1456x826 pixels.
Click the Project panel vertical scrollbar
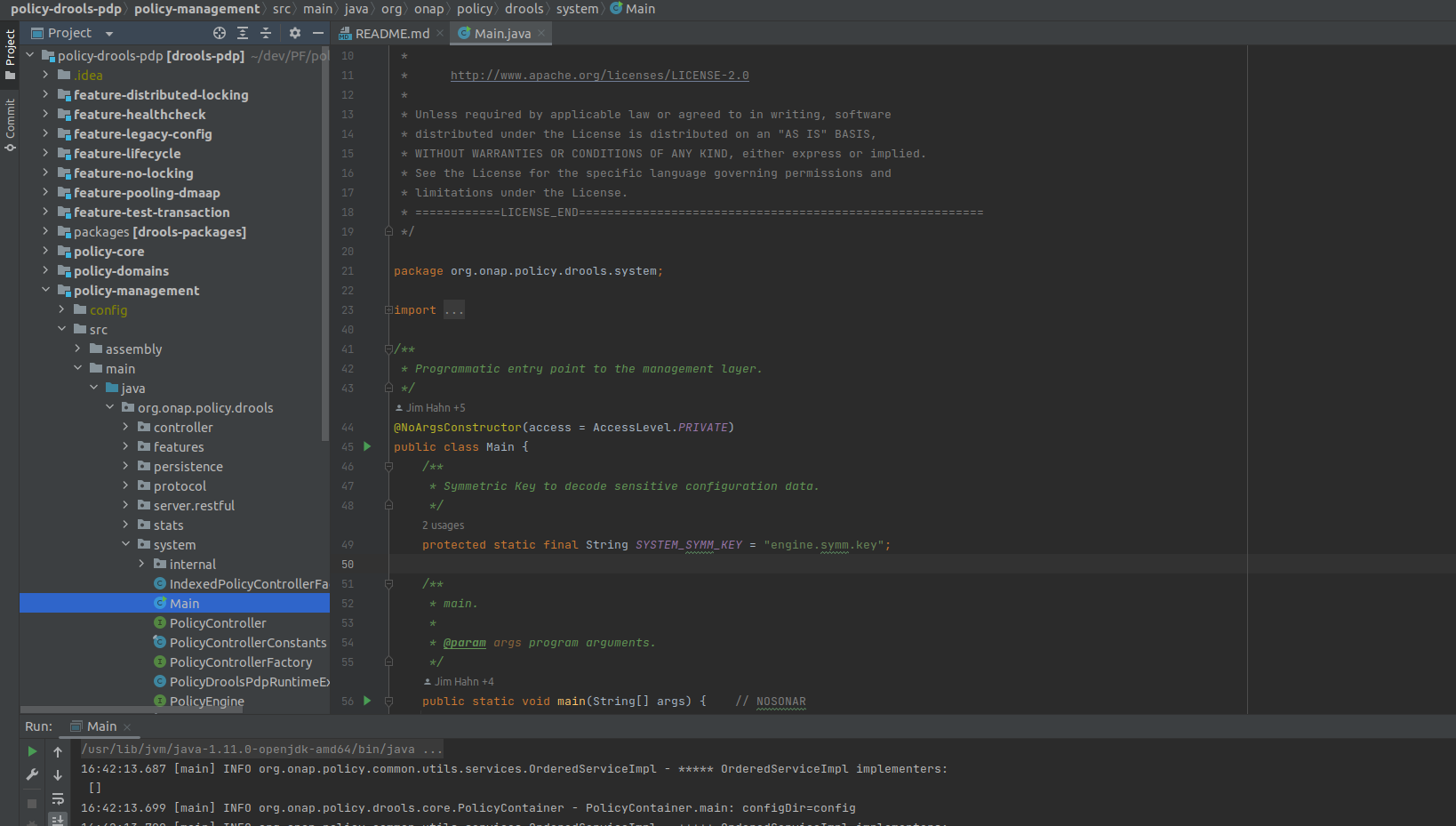point(325,245)
